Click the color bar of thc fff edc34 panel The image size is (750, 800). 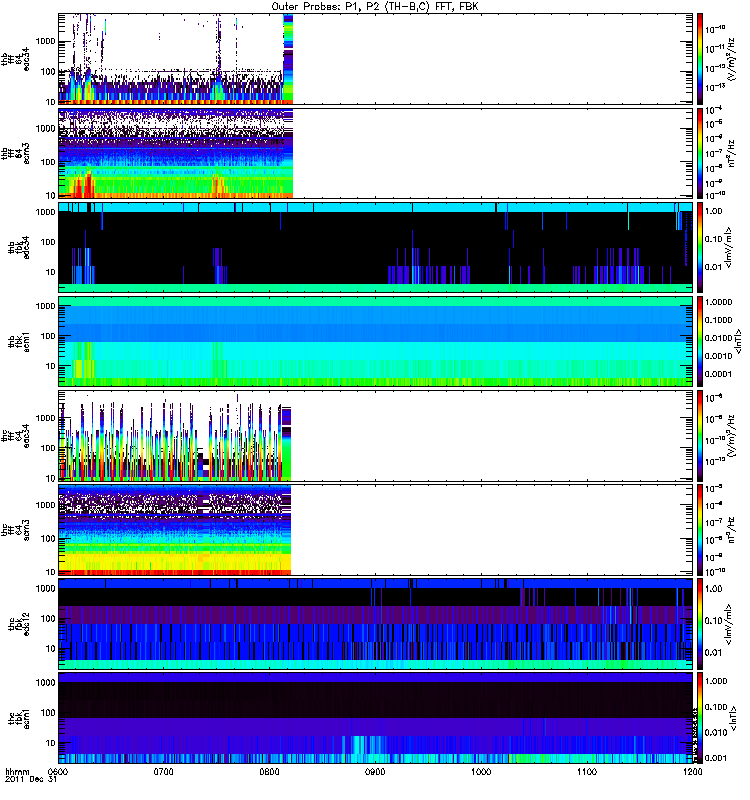[x=700, y=436]
